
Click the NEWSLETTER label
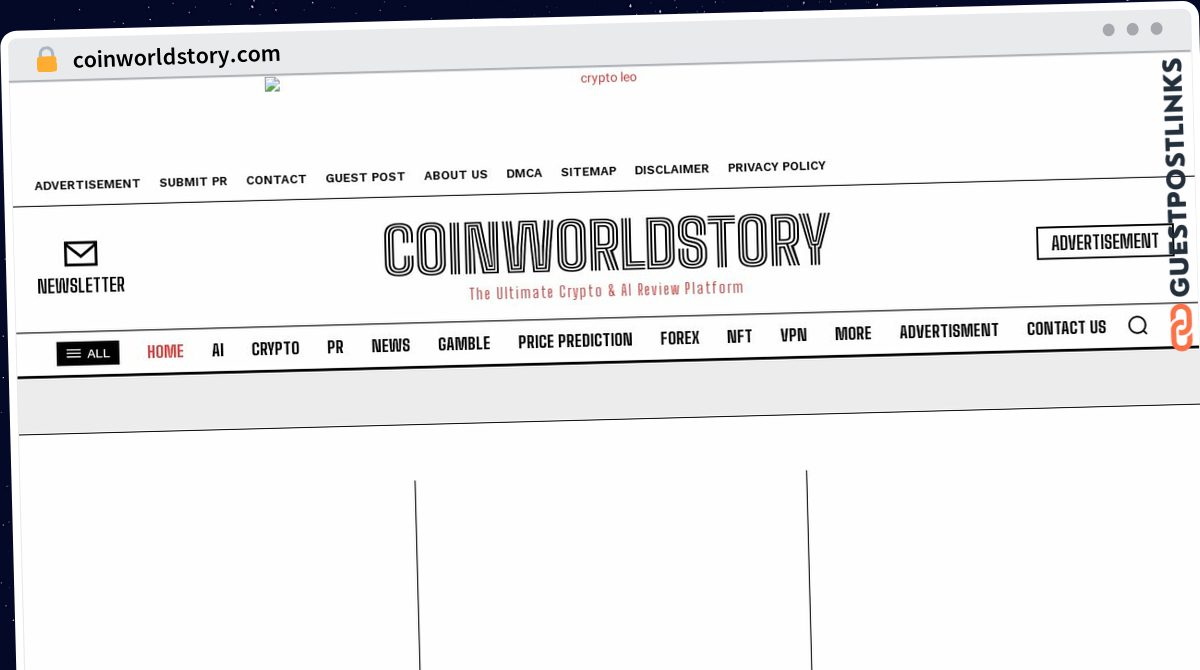[81, 286]
